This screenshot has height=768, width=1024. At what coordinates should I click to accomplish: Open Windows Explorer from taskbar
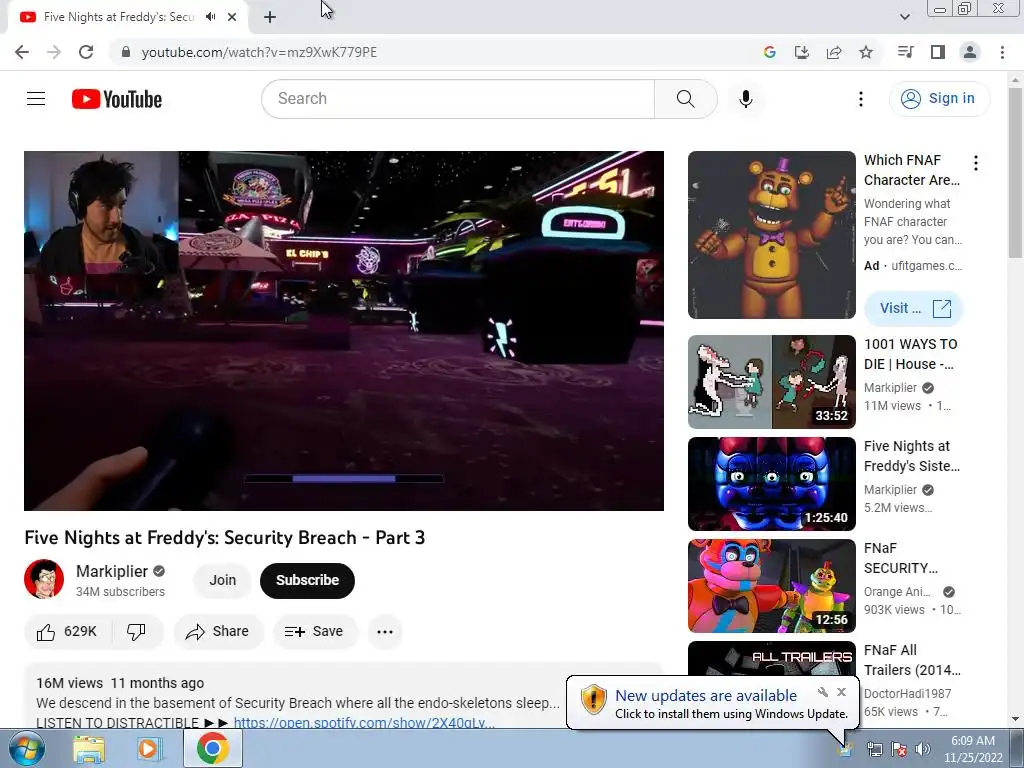[89, 749]
